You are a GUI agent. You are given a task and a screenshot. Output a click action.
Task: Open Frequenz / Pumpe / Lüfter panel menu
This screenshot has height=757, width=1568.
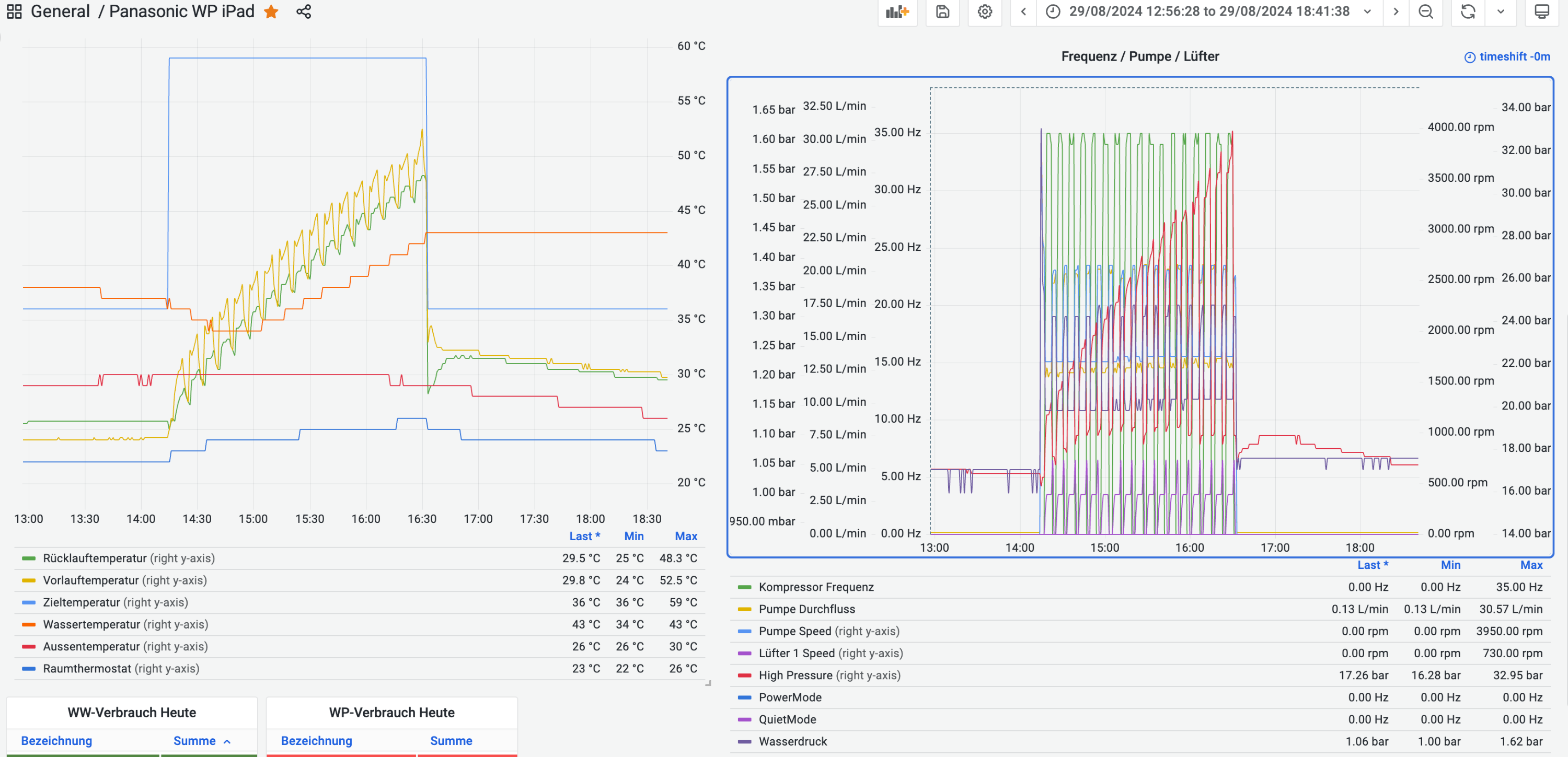pos(1139,56)
